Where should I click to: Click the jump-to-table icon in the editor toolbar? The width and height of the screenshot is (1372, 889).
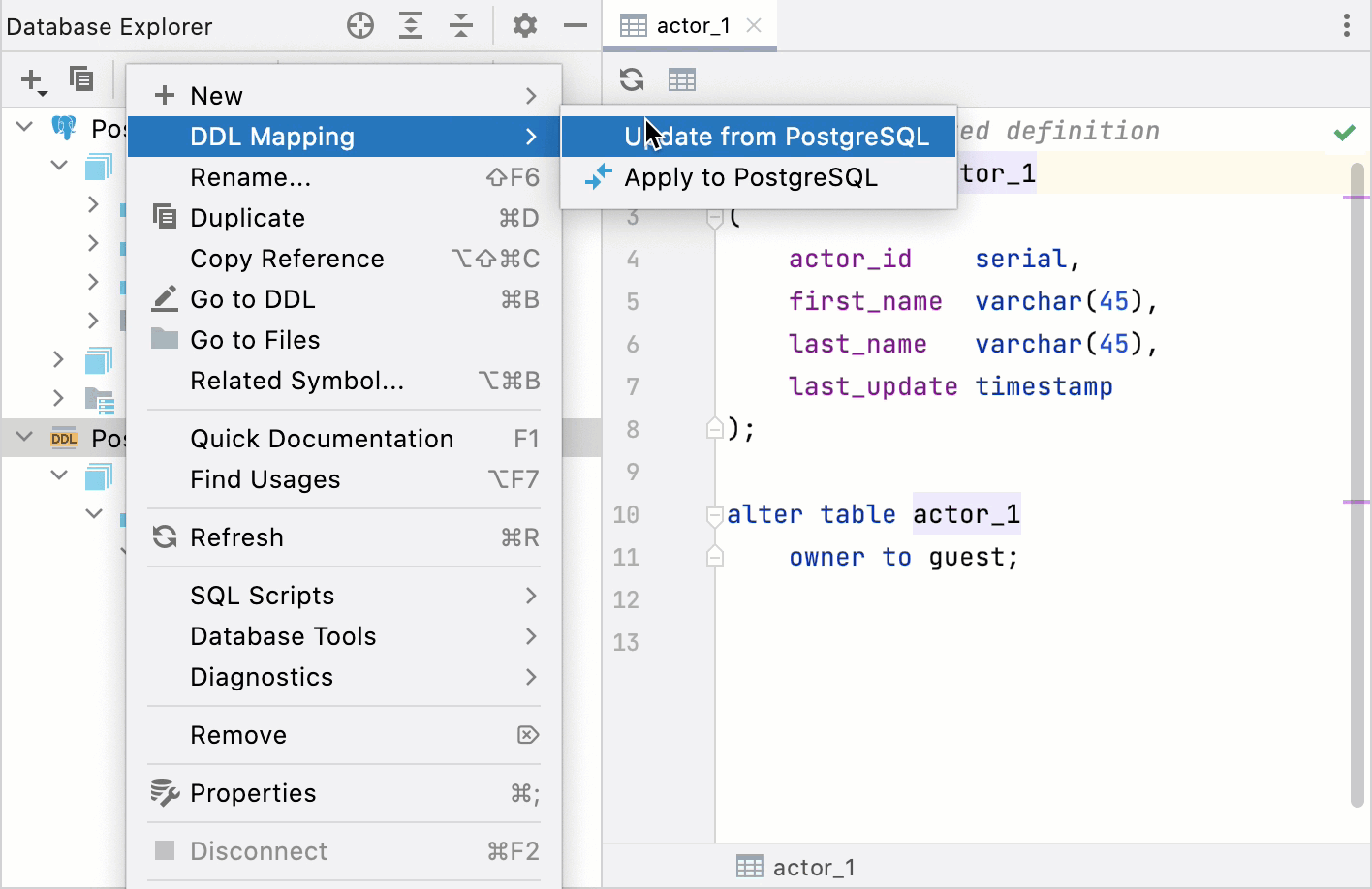pos(682,79)
